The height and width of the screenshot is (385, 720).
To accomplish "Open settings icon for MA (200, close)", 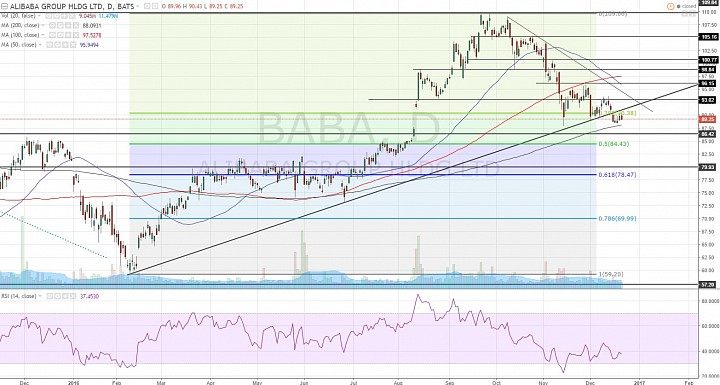I will coord(60,25).
